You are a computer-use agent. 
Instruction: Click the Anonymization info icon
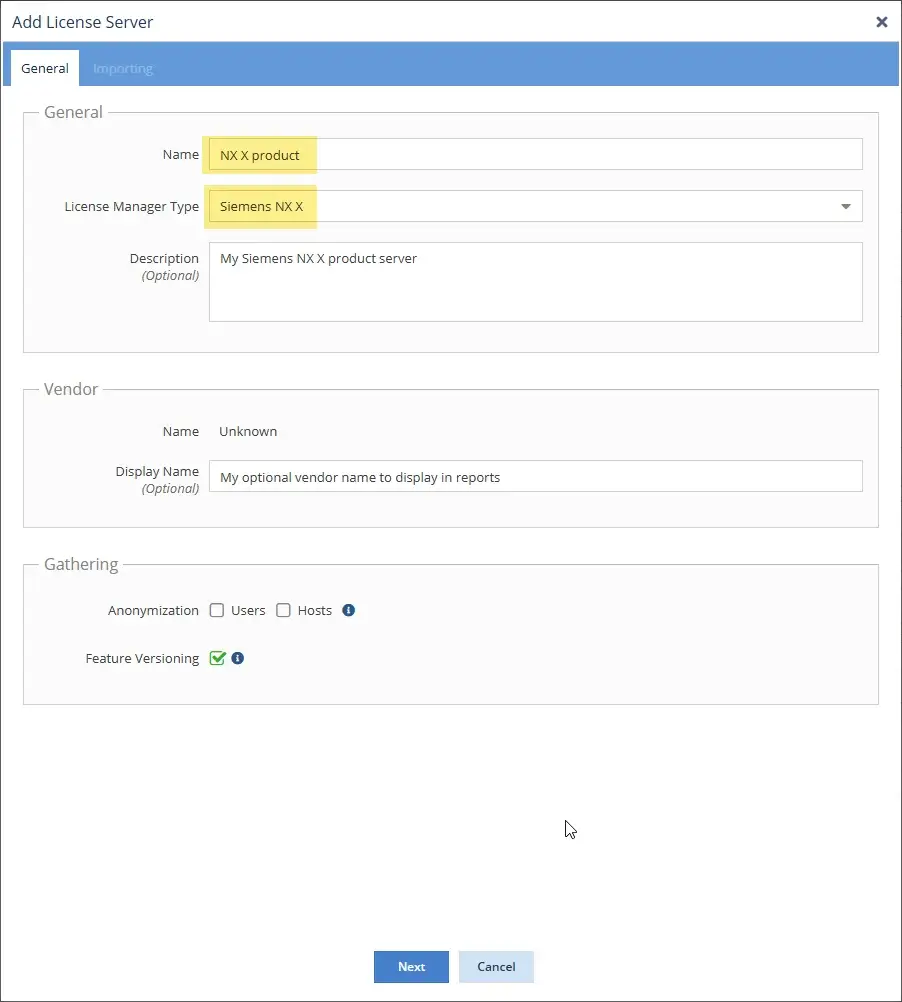[348, 610]
